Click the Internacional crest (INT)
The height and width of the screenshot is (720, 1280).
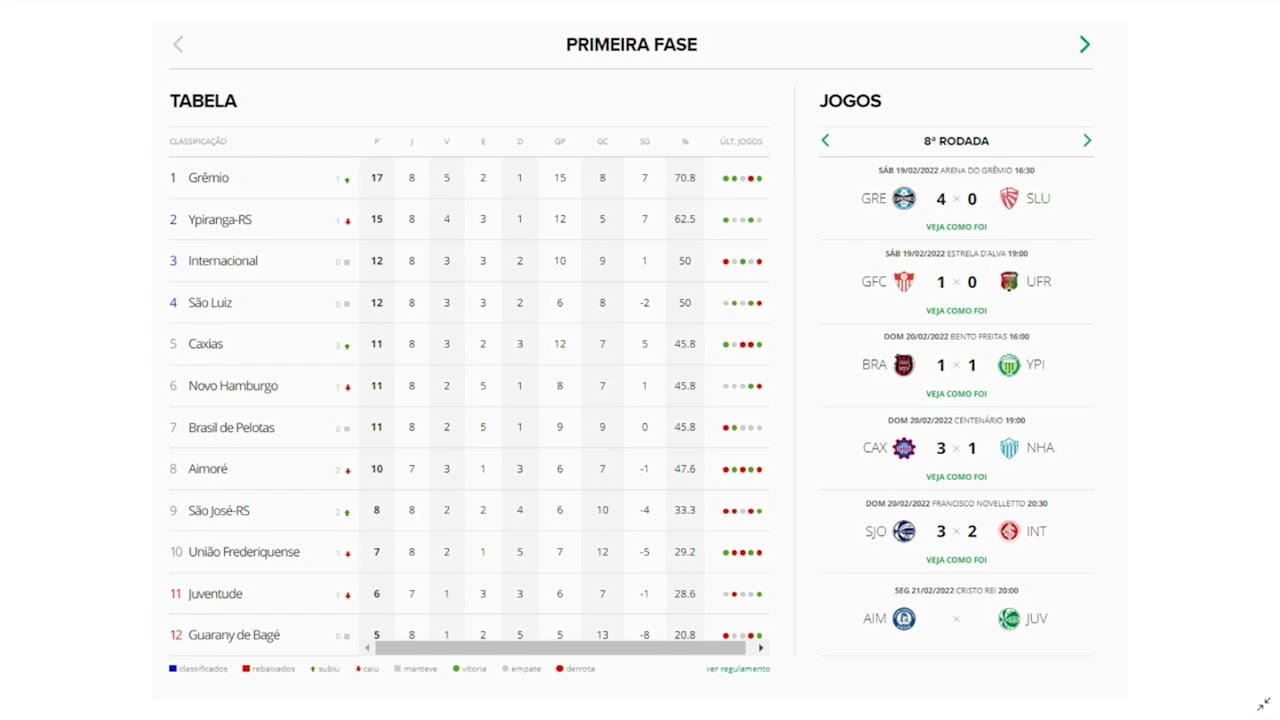[1009, 531]
